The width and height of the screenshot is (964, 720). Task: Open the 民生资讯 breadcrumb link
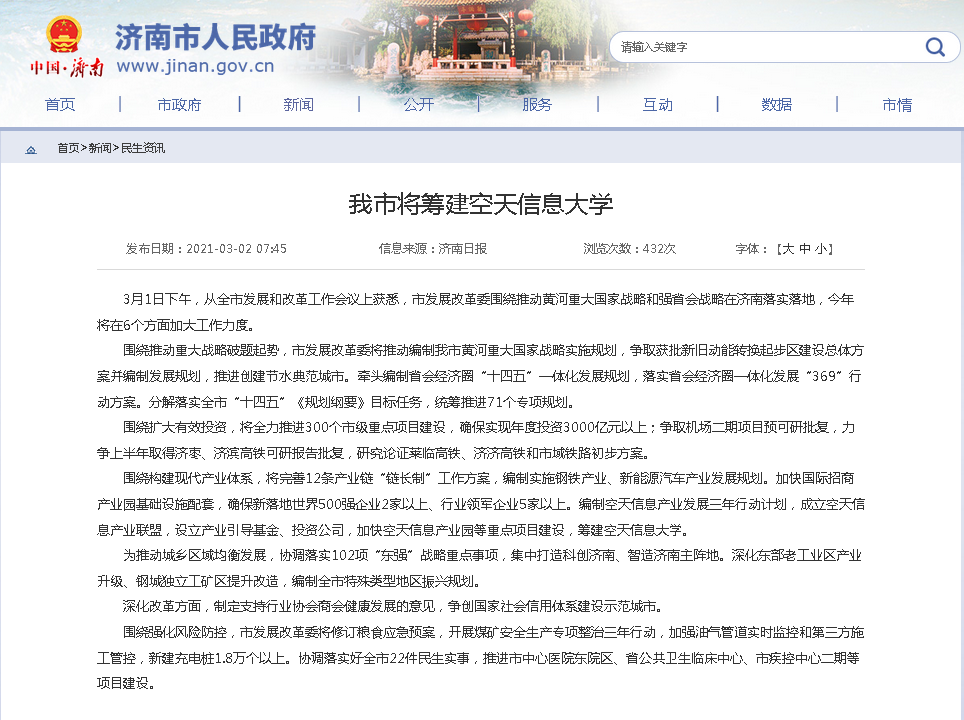[x=143, y=148]
